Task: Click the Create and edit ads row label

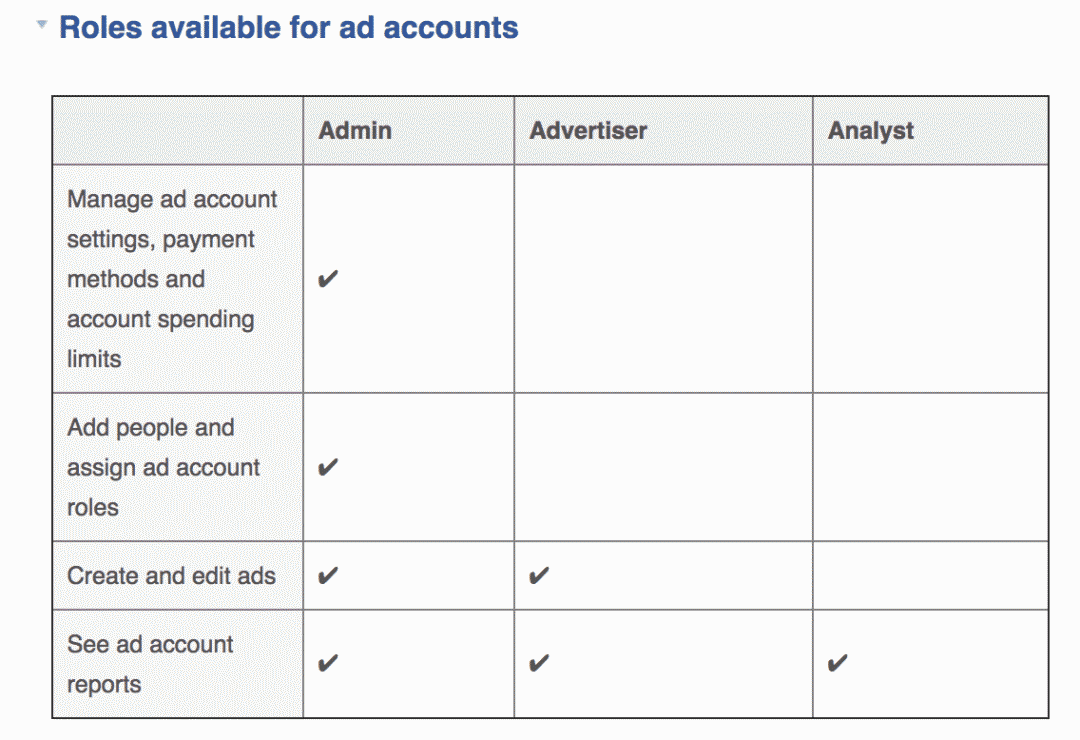Action: click(x=172, y=575)
